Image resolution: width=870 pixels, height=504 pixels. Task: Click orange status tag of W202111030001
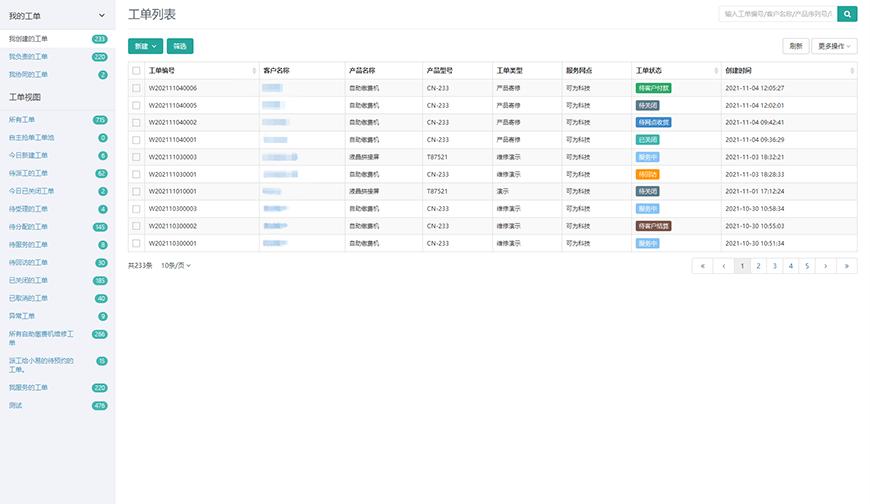point(648,174)
